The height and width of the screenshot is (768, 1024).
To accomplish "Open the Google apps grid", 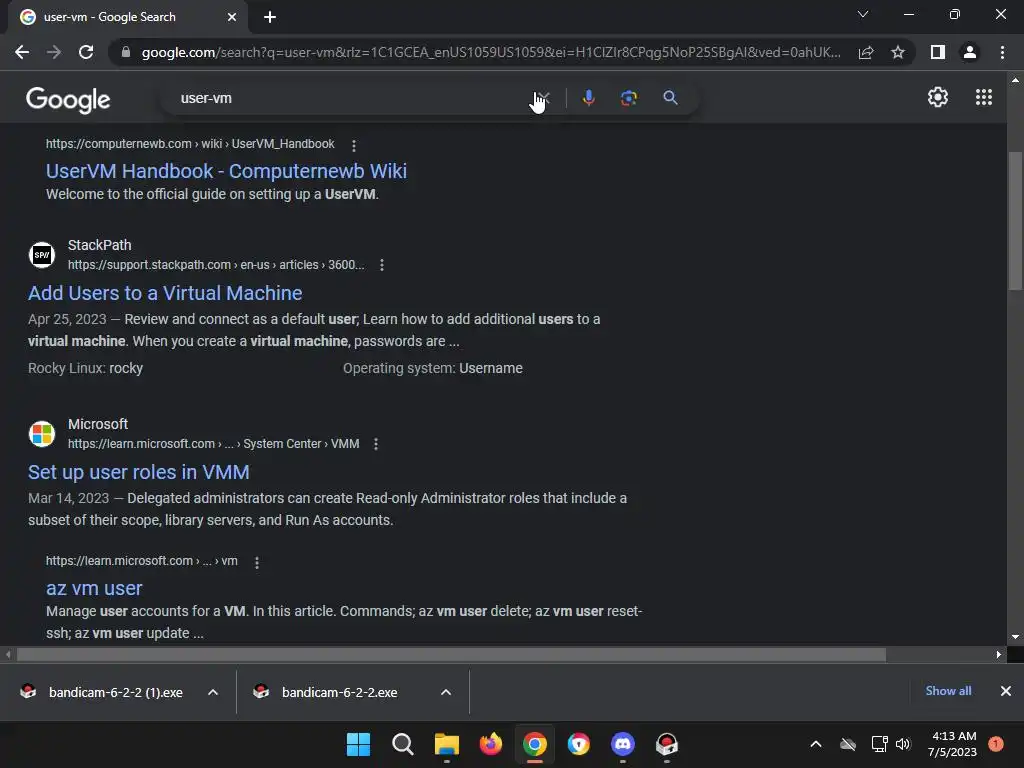I will coord(984,97).
